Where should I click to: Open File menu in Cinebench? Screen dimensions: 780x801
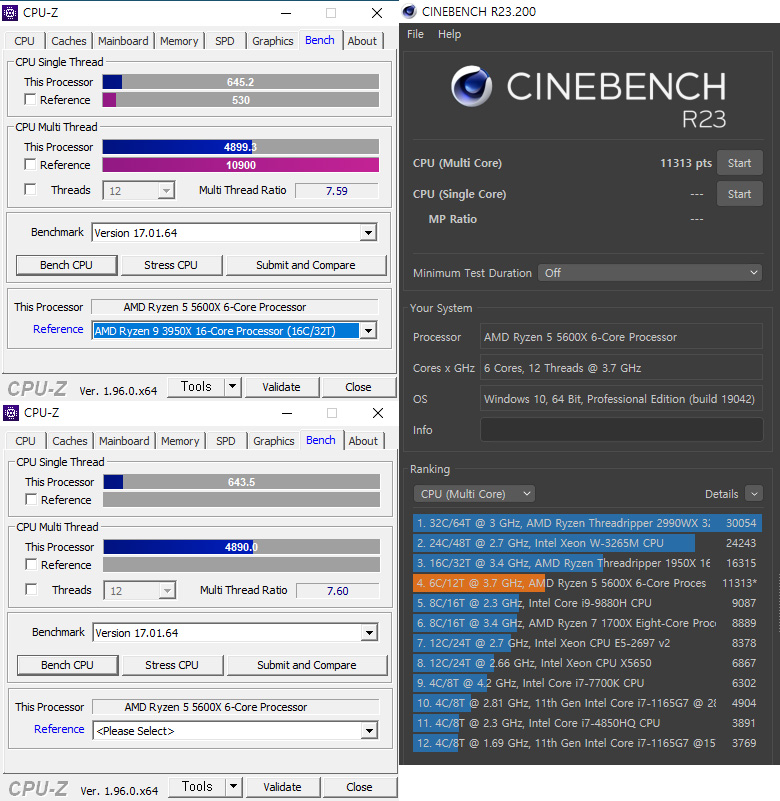pos(415,34)
